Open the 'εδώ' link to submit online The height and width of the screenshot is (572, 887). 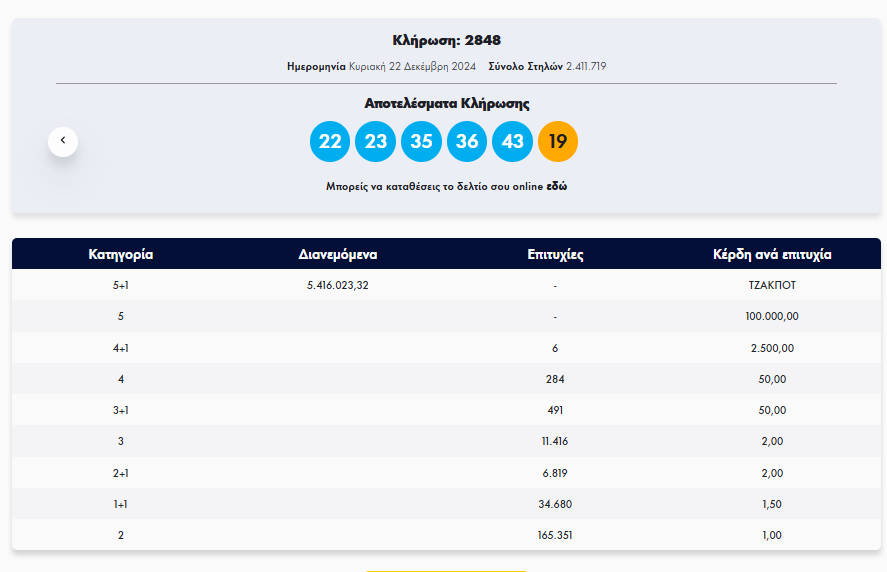pyautogui.click(x=557, y=187)
